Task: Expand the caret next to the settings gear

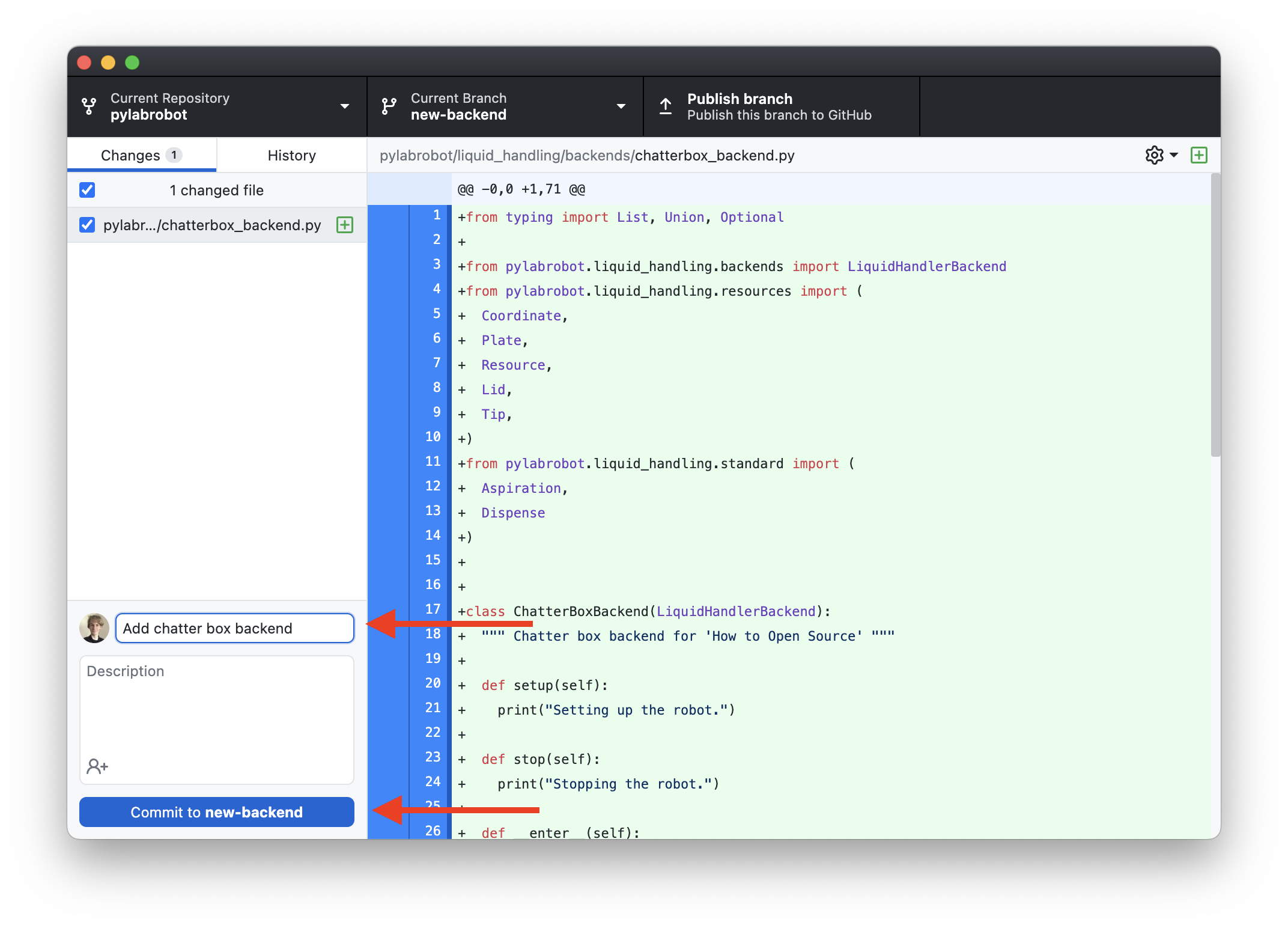Action: coord(1174,155)
